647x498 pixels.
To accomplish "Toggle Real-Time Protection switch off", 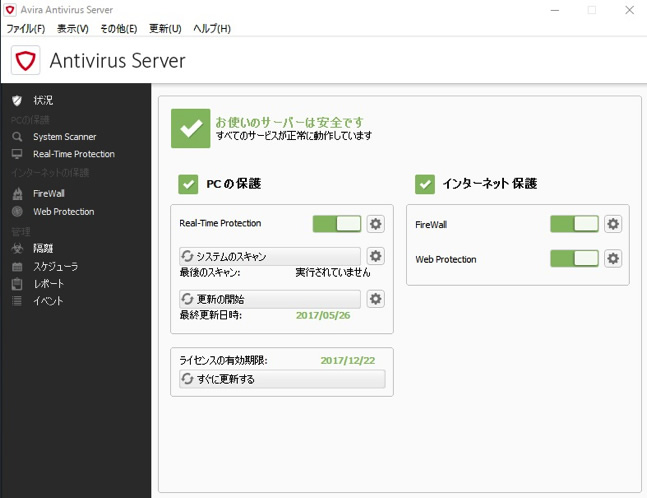I will (x=337, y=224).
